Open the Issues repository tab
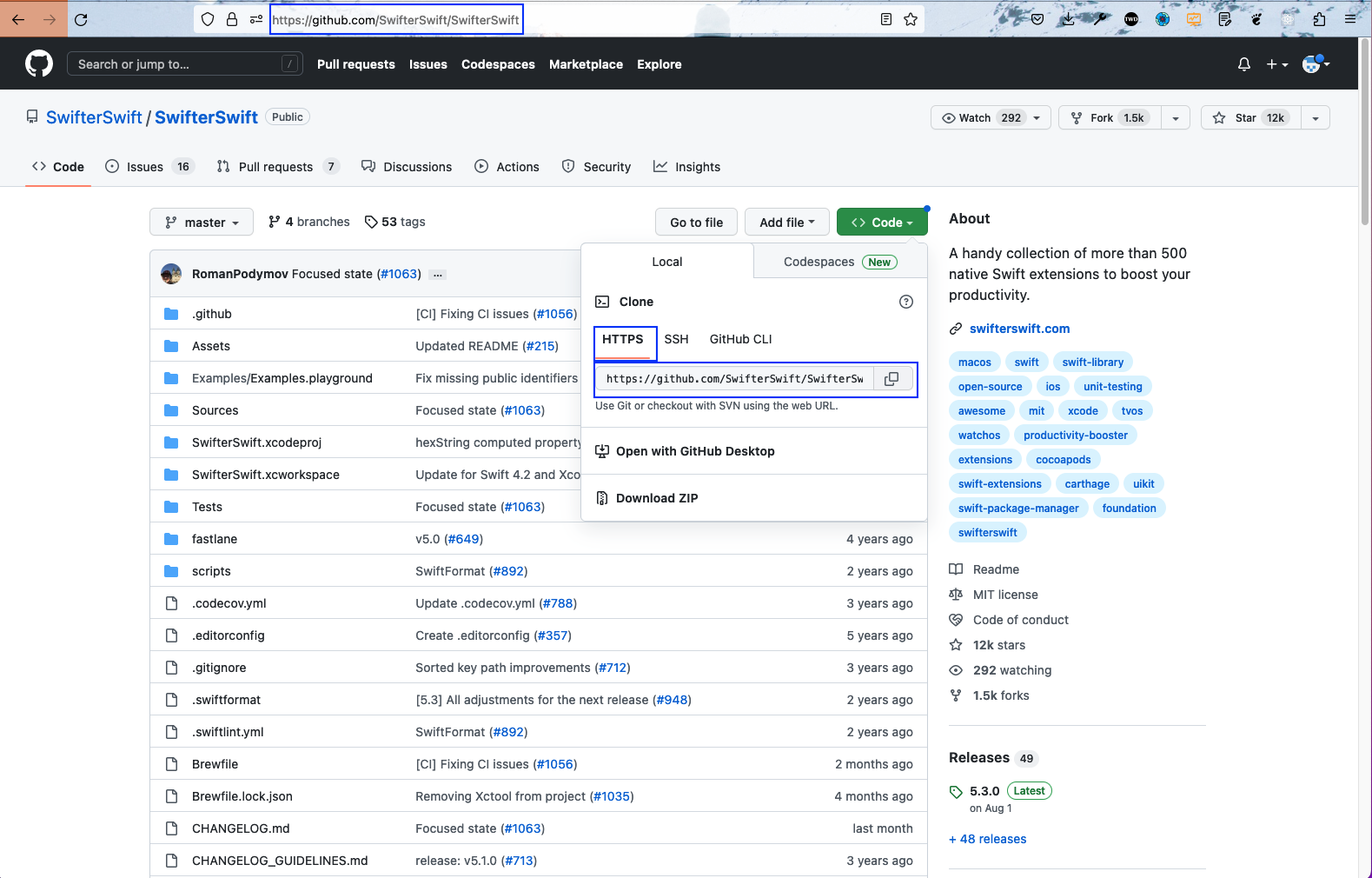The image size is (1372, 878). [x=149, y=167]
